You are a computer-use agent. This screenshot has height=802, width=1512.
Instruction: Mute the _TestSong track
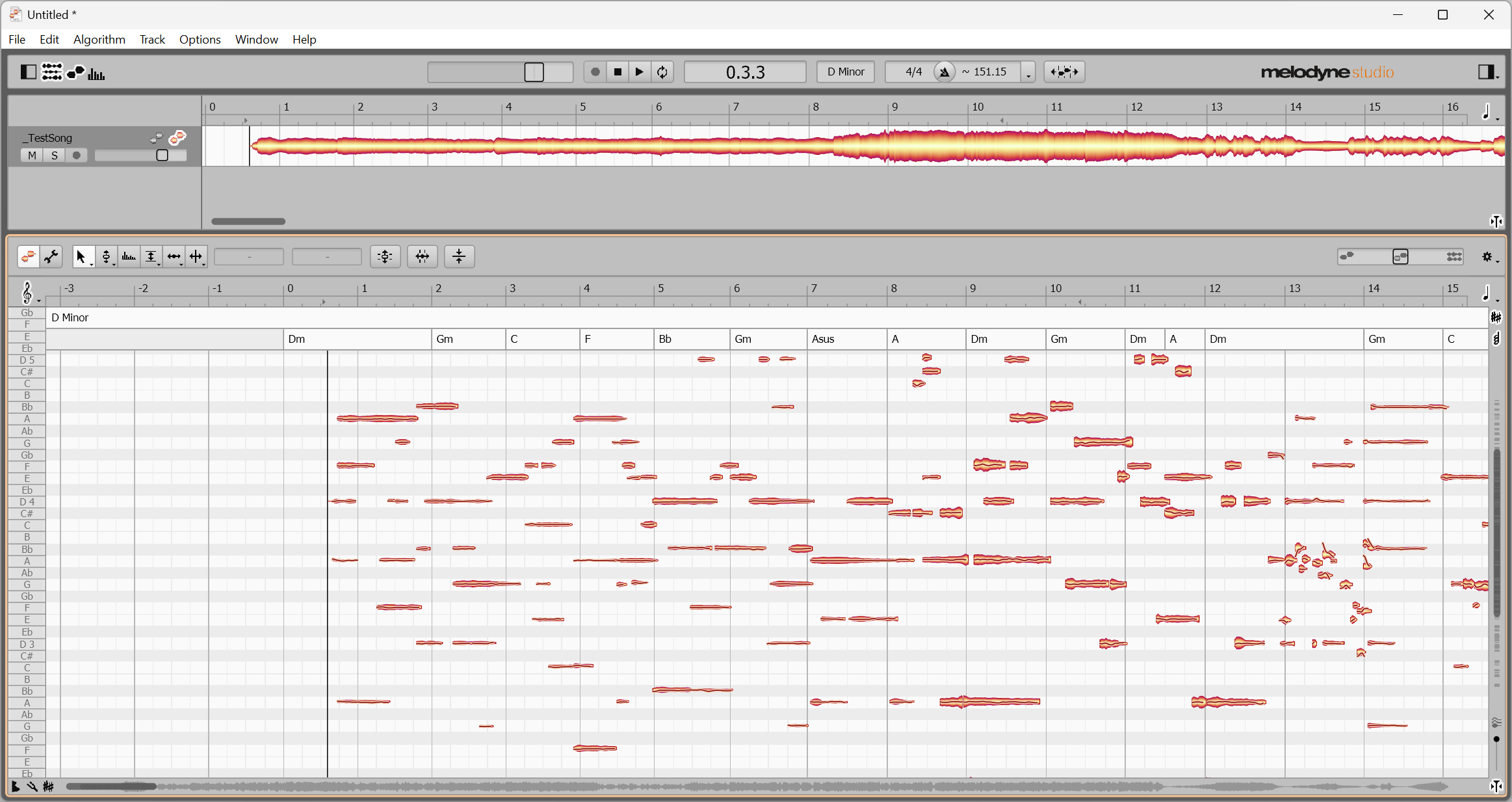point(32,155)
